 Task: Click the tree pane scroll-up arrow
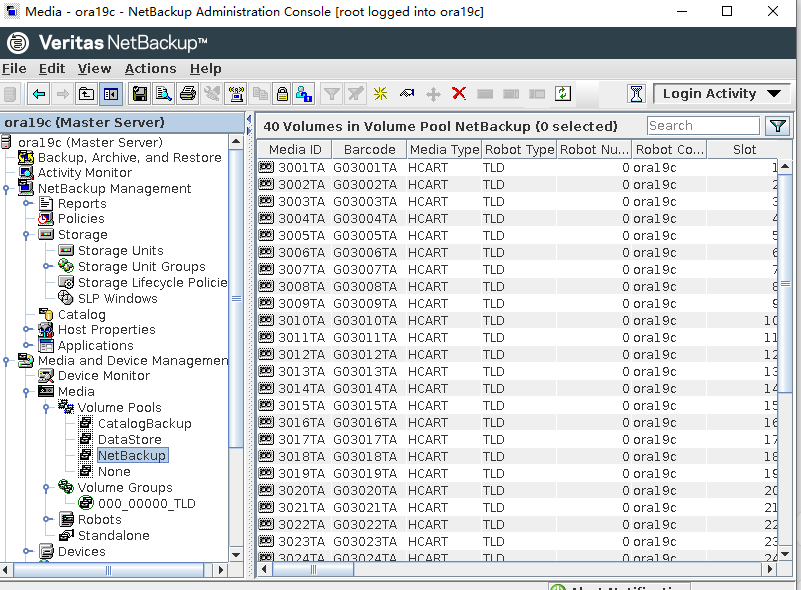(x=236, y=141)
